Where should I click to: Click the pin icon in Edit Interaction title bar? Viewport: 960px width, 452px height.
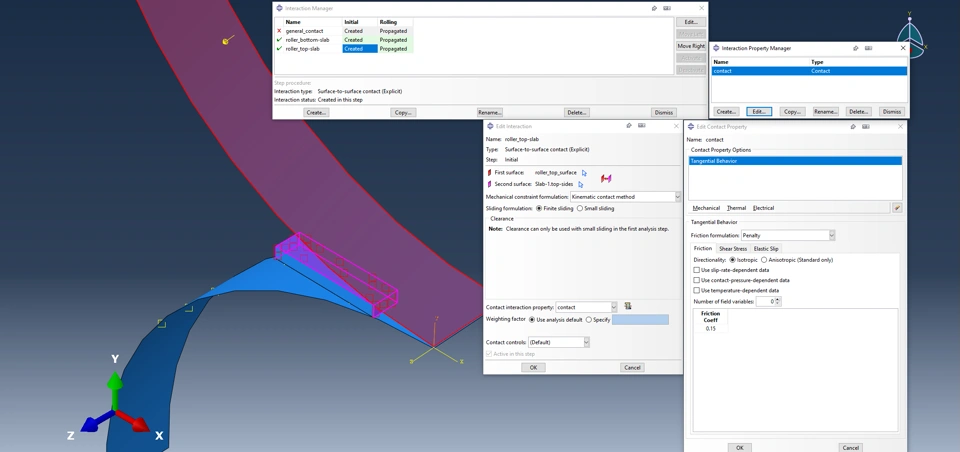pyautogui.click(x=629, y=126)
